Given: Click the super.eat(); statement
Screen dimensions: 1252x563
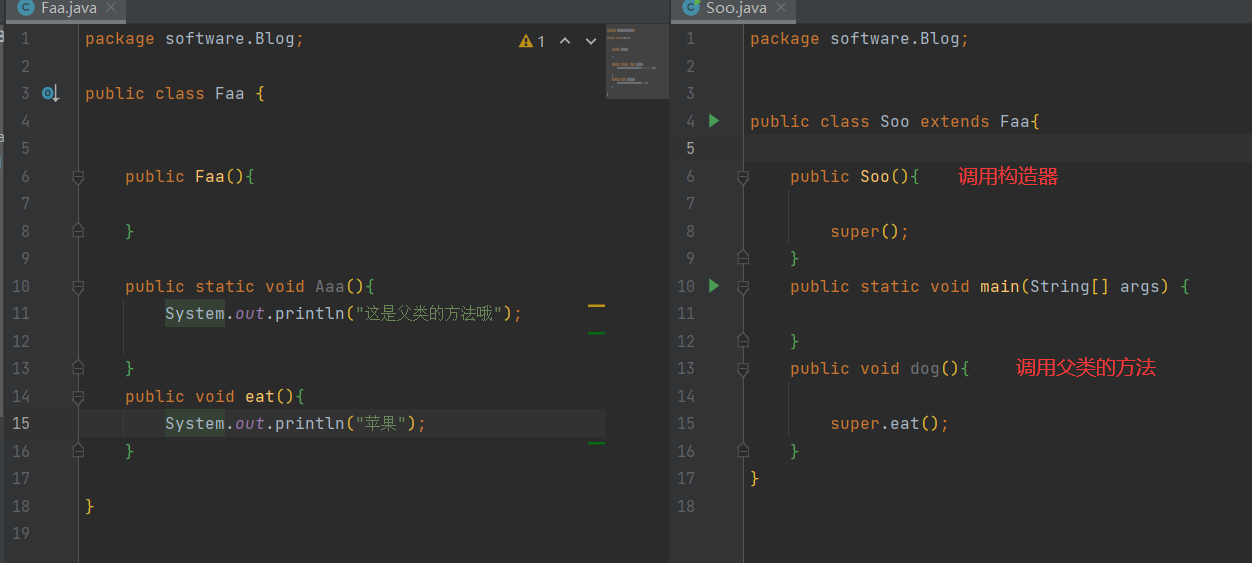Looking at the screenshot, I should [889, 424].
